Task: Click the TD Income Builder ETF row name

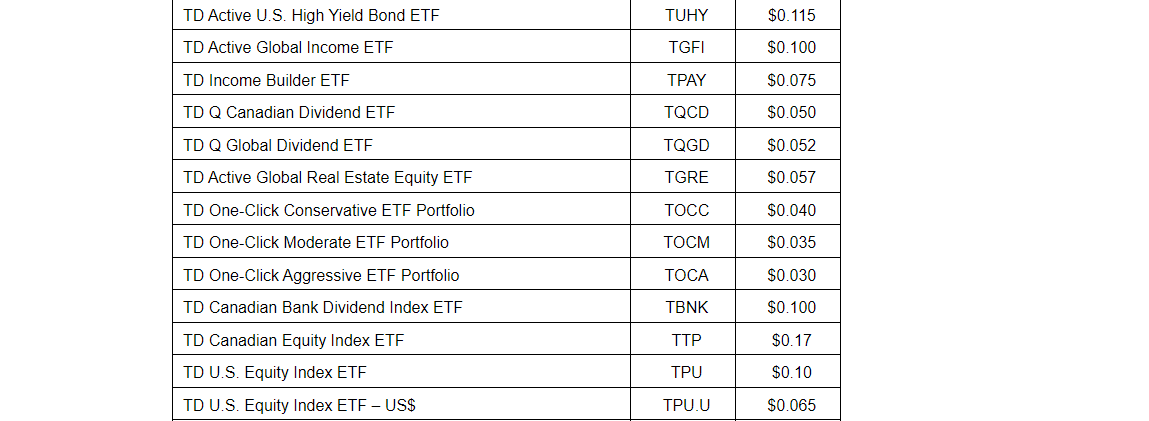Action: 266,80
